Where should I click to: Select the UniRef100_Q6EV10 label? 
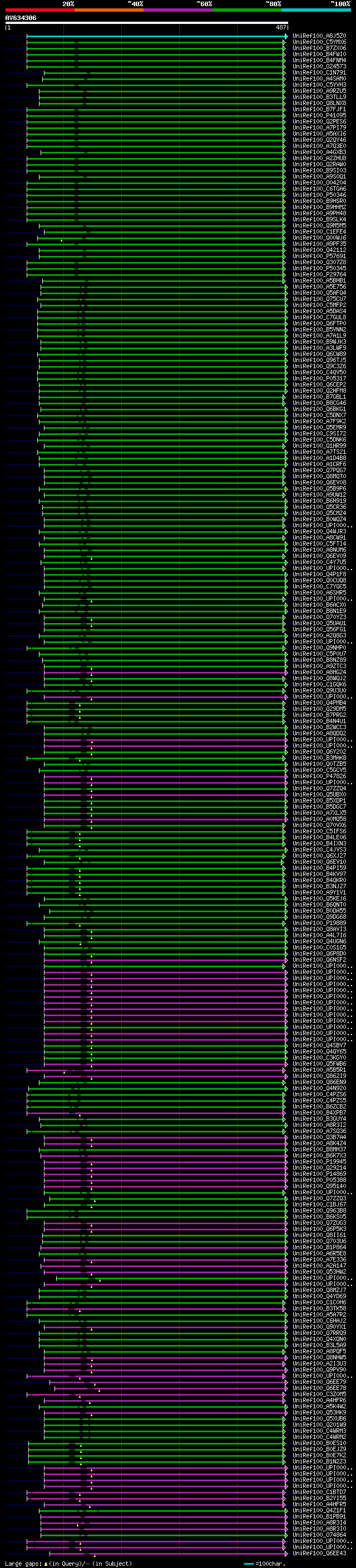pos(319,862)
